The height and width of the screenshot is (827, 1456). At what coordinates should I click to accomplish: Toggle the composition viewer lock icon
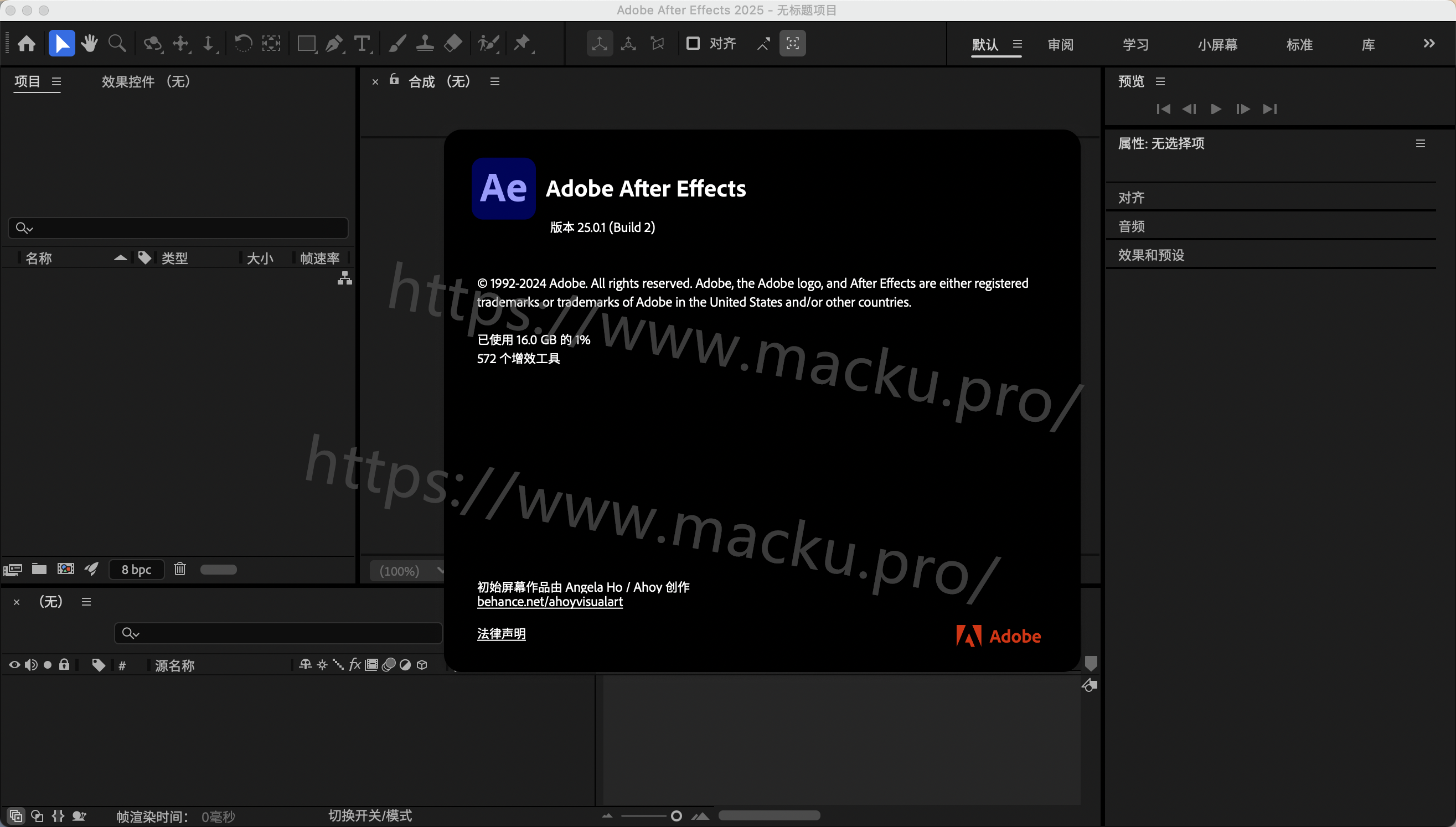coord(394,80)
